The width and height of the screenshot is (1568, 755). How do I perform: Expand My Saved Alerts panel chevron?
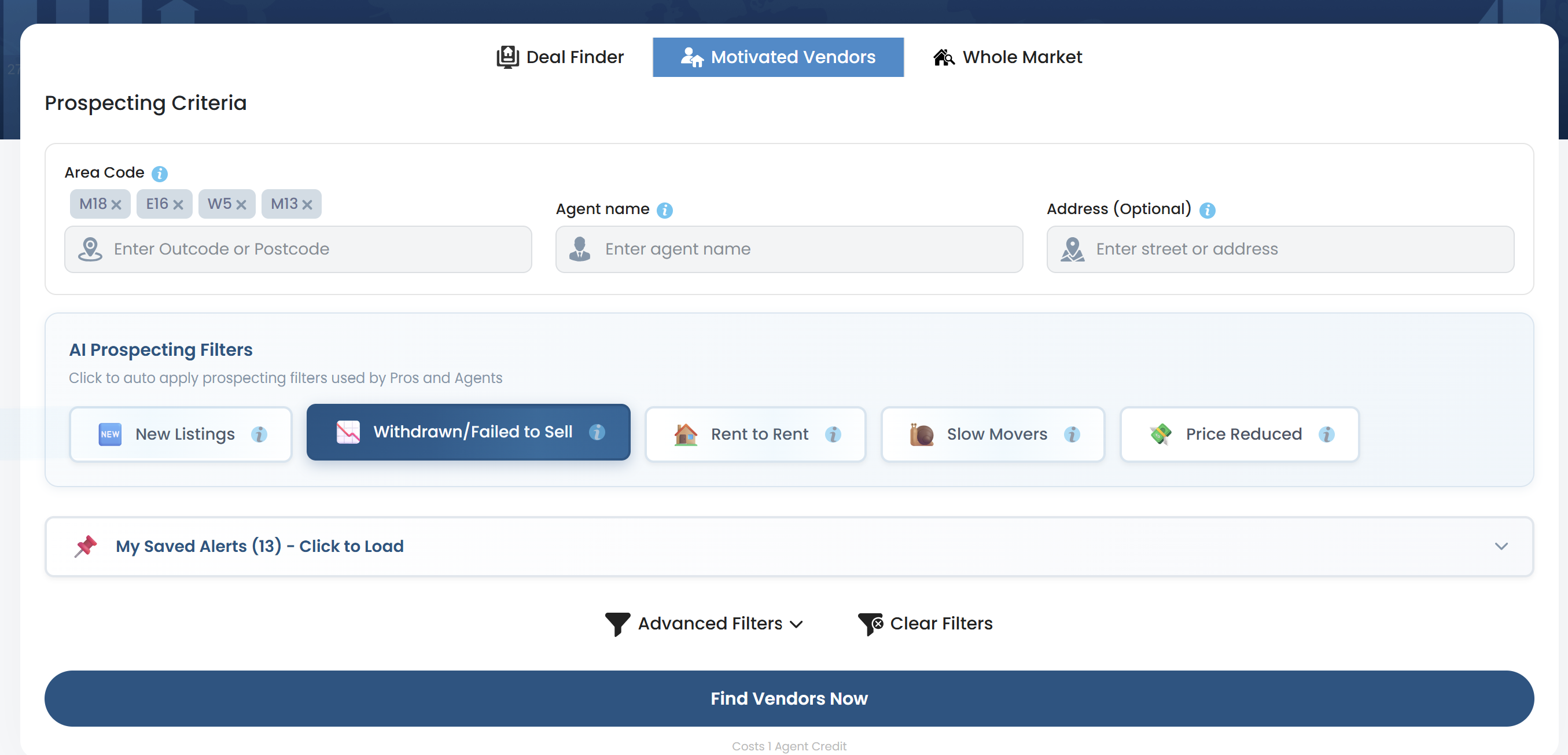click(x=1501, y=546)
